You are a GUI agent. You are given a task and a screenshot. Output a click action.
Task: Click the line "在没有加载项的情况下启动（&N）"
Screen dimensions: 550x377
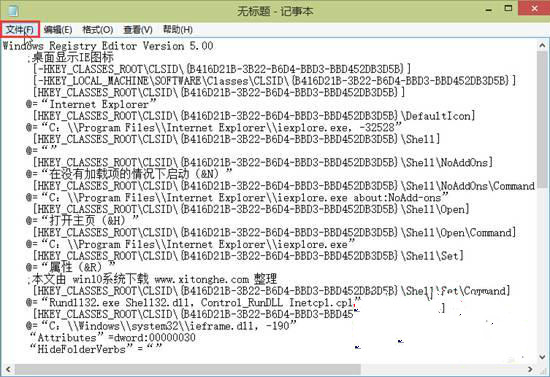coord(129,174)
